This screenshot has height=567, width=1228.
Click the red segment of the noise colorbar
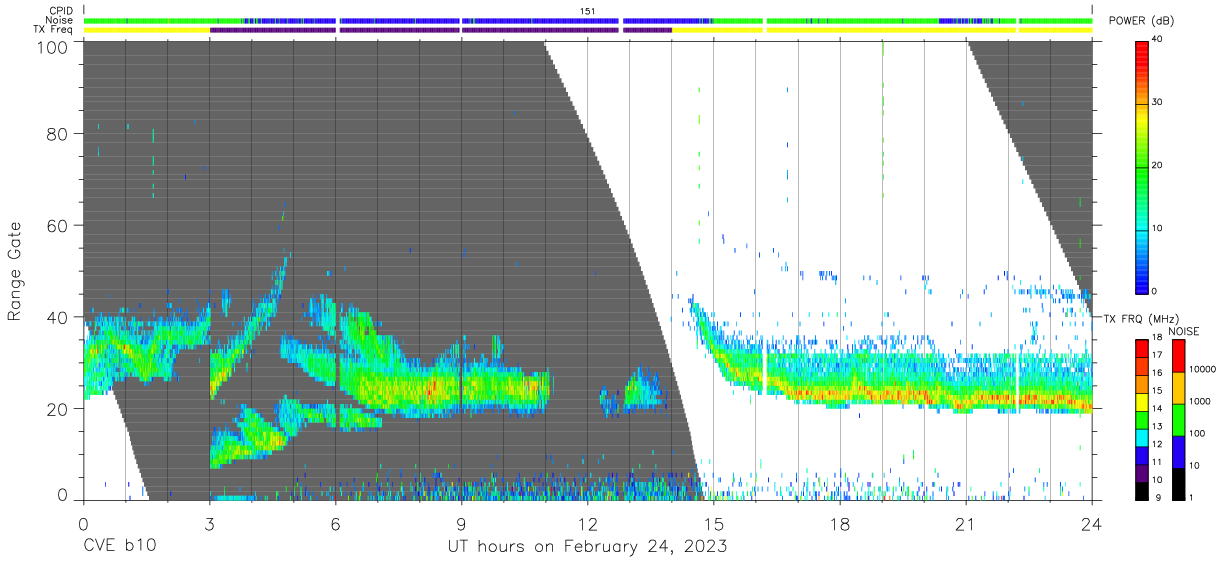[x=1178, y=355]
